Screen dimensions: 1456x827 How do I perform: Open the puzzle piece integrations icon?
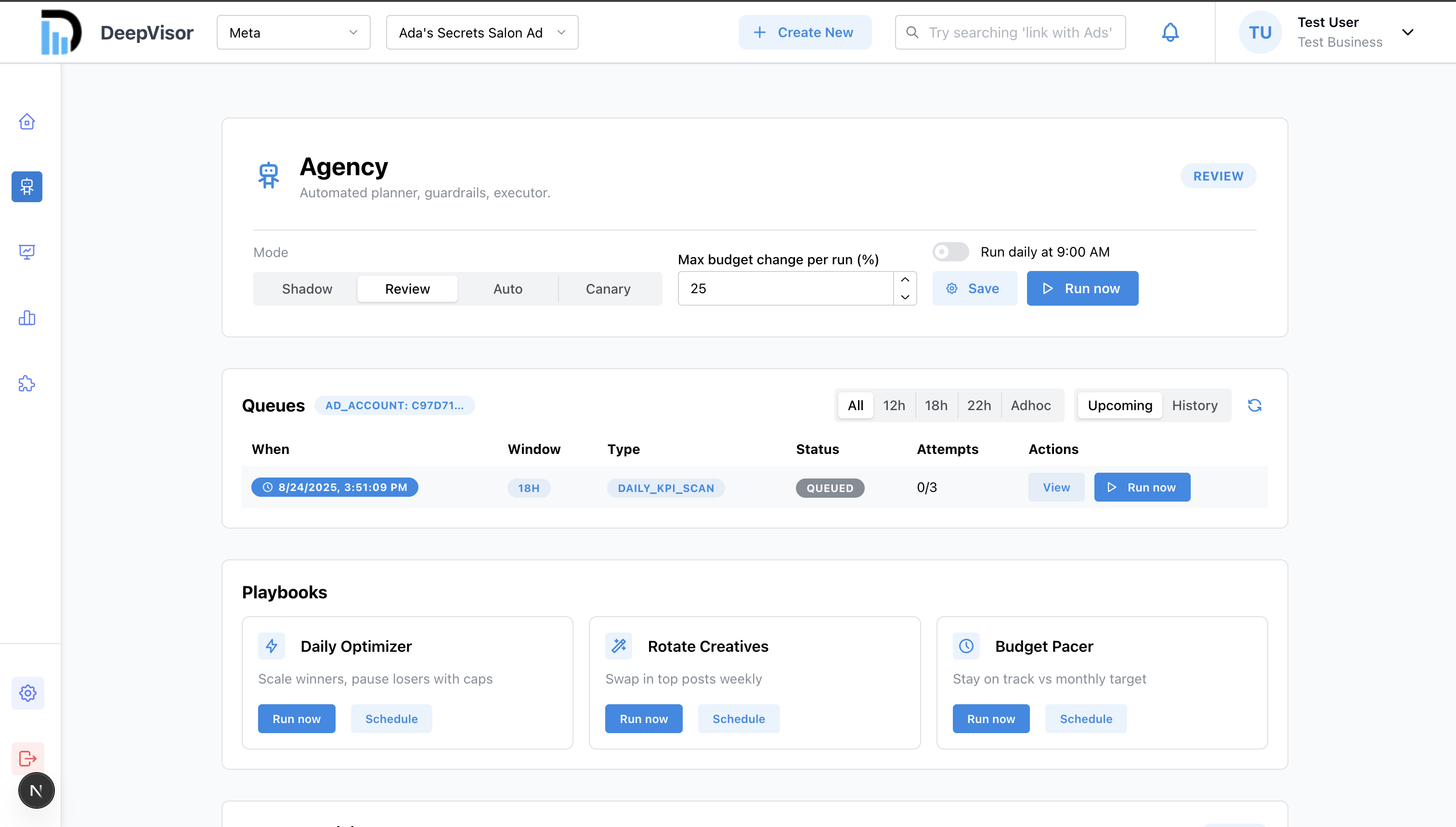[x=26, y=384]
